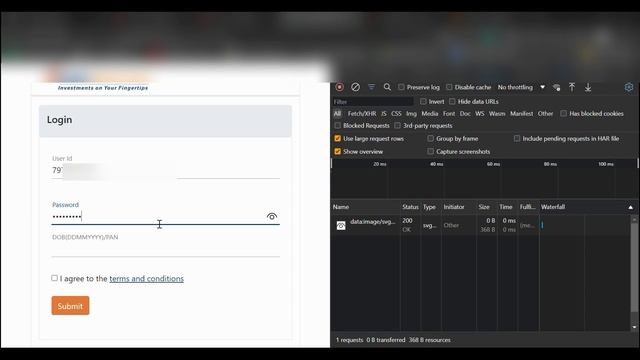Enable Capture screenshots option
Screen dimensions: 640x360
click(430, 151)
